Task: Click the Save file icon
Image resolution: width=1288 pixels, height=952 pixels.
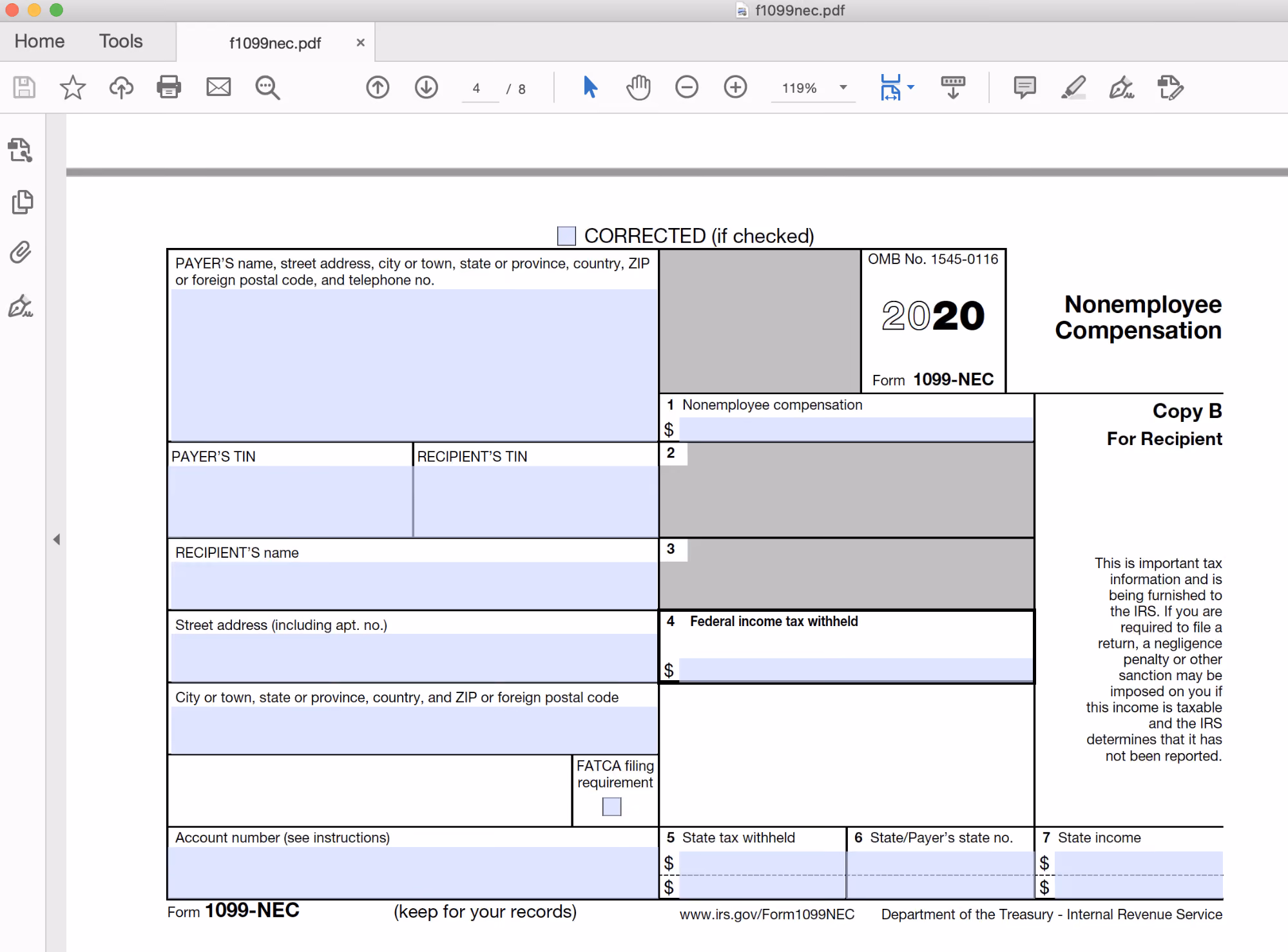Action: pos(24,87)
